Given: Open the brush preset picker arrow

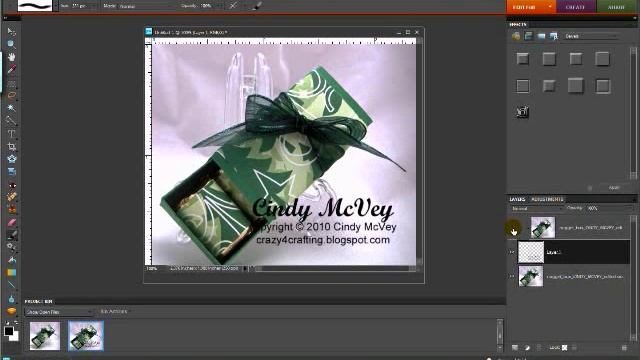Looking at the screenshot, I should pyautogui.click(x=56, y=6).
